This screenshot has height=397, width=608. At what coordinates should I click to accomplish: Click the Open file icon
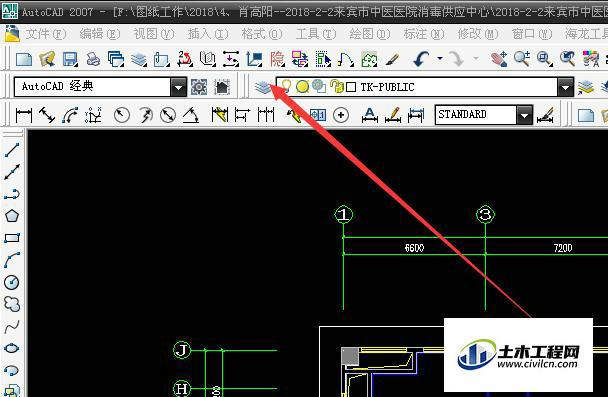click(x=47, y=59)
